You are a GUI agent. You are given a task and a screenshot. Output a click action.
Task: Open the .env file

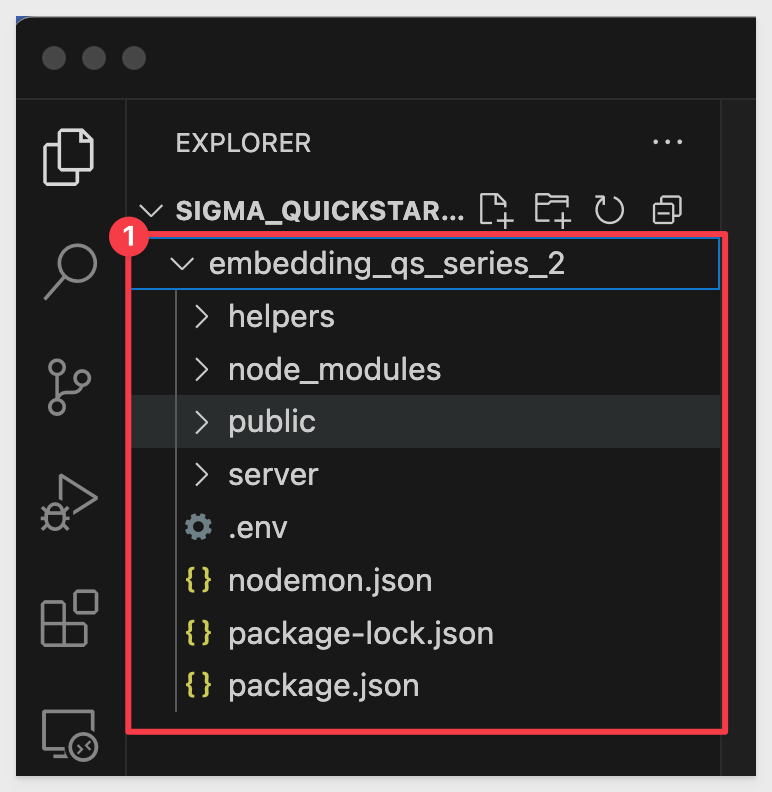257,527
